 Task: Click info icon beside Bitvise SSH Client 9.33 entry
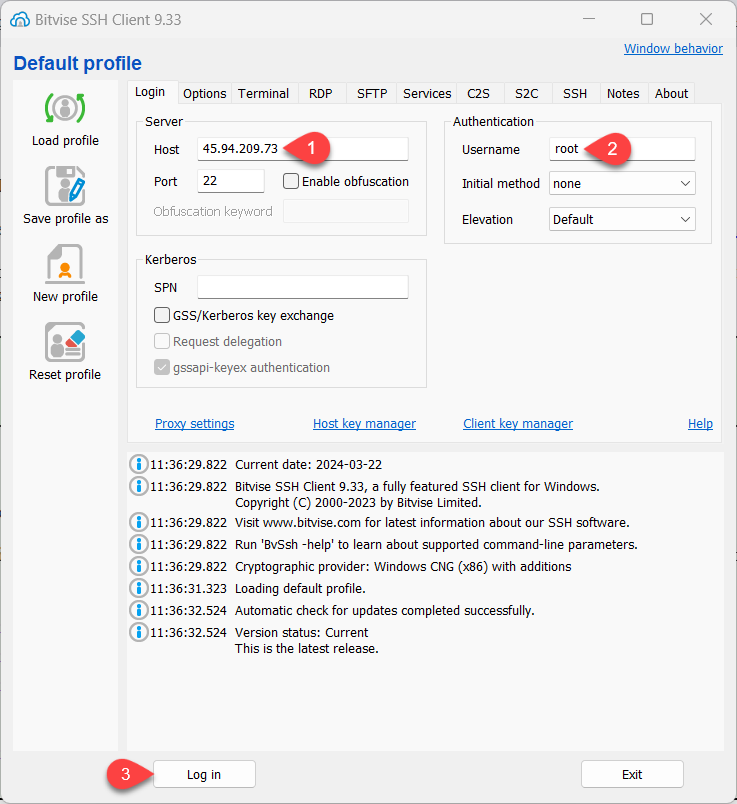(138, 486)
